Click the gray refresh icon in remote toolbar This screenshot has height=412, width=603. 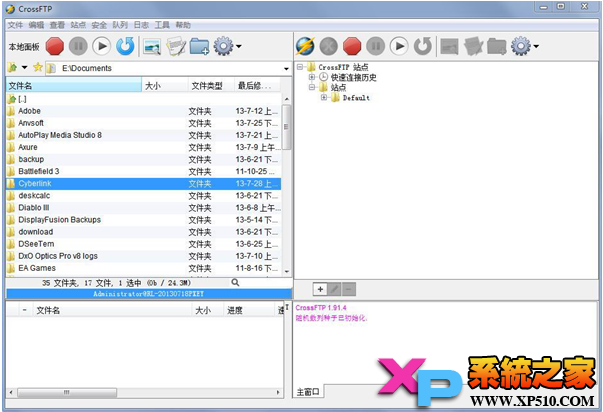(423, 46)
